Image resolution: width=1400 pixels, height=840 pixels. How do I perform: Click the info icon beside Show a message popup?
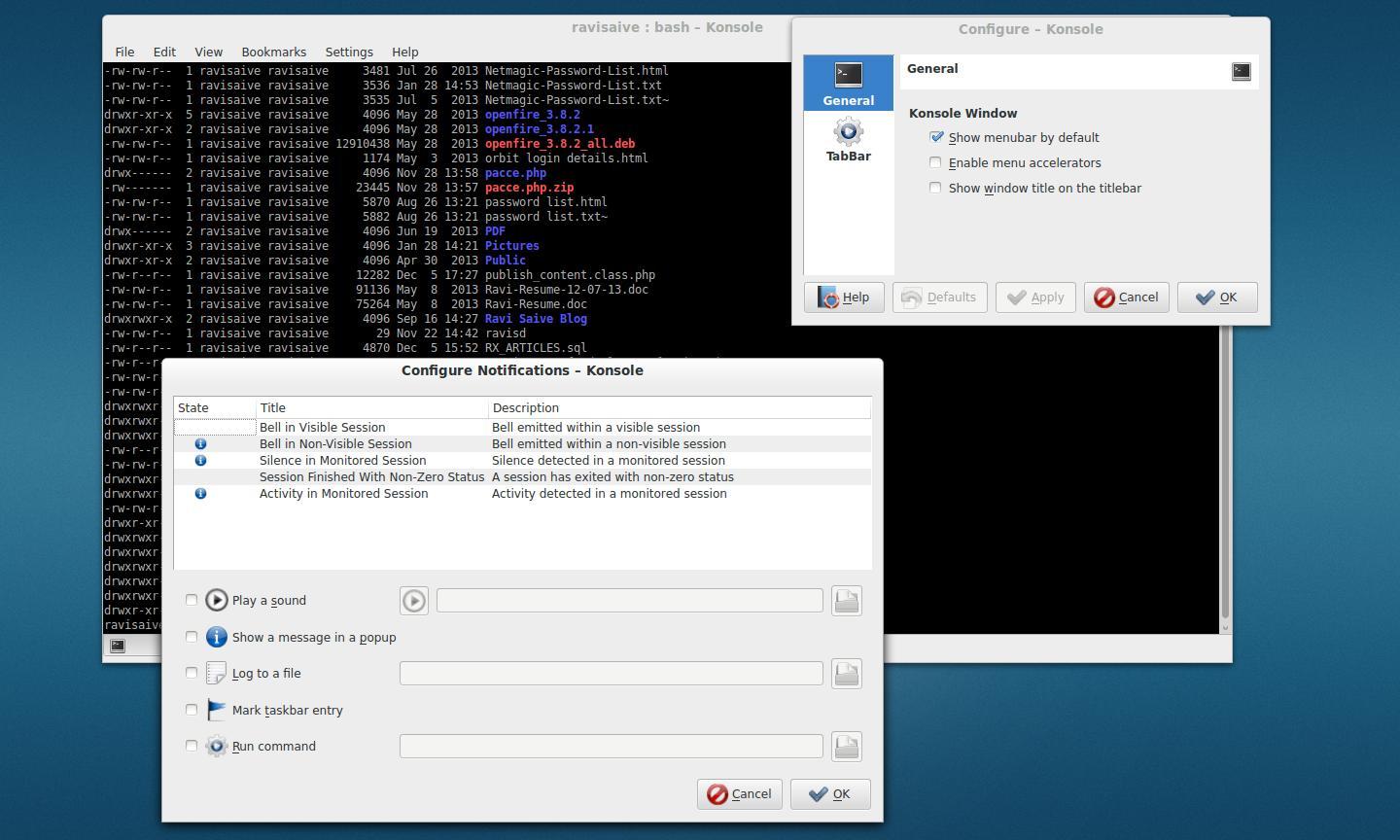[216, 637]
